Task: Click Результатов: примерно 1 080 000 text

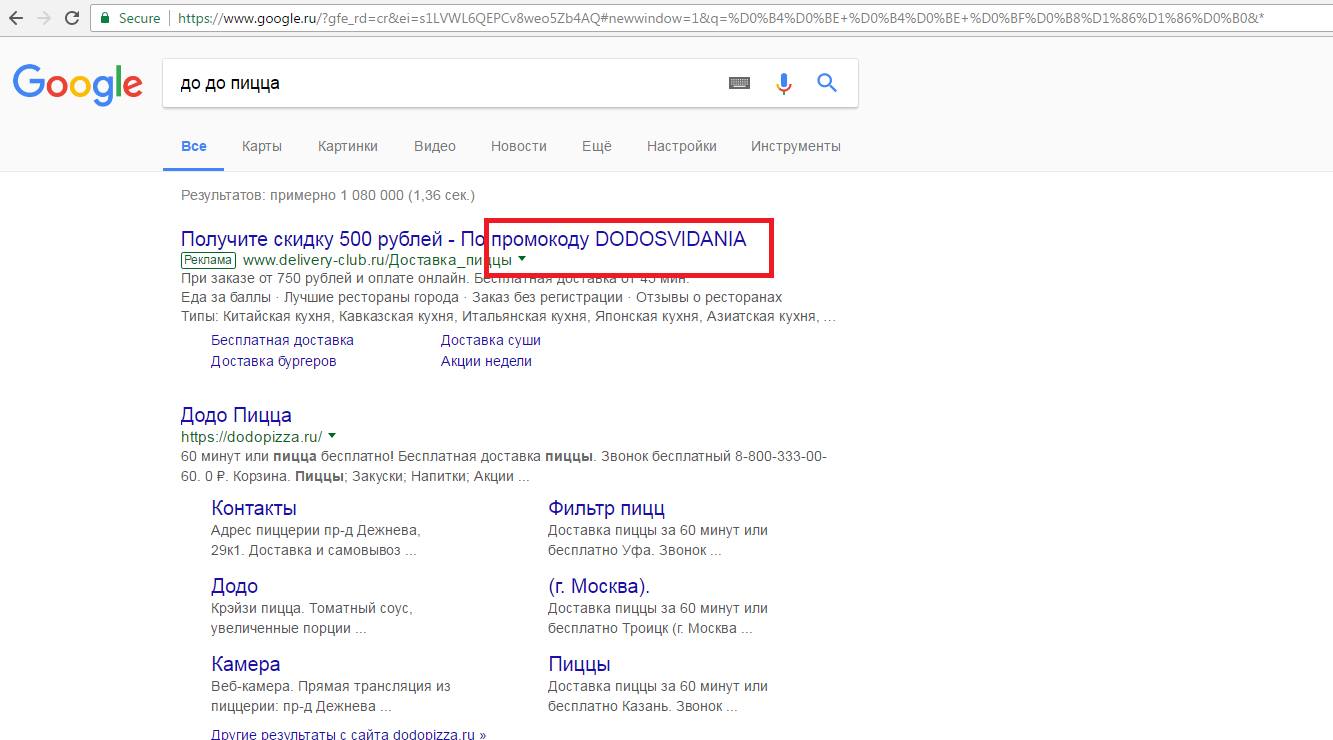Action: [x=328, y=195]
